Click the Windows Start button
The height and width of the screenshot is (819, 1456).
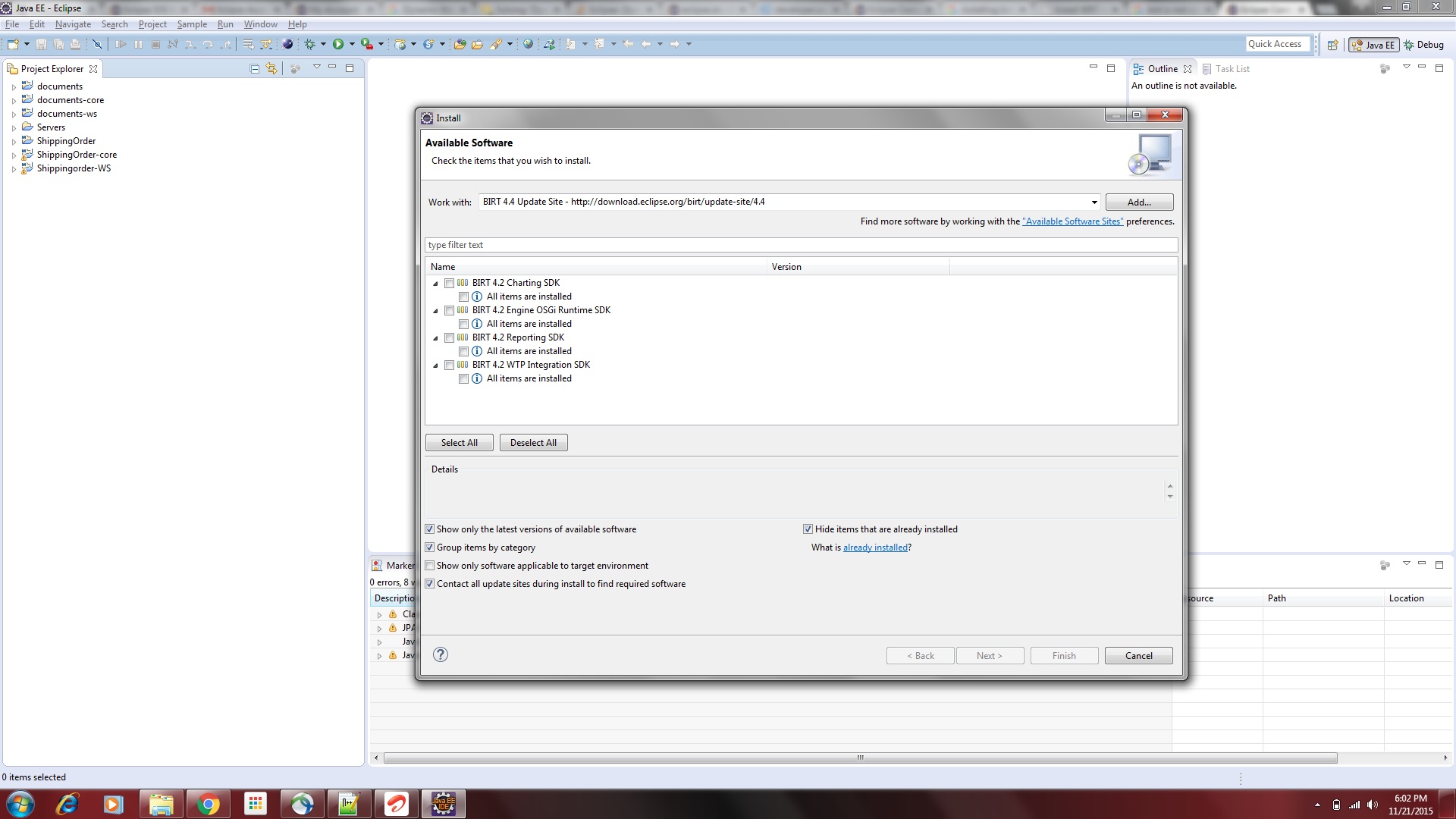[20, 804]
